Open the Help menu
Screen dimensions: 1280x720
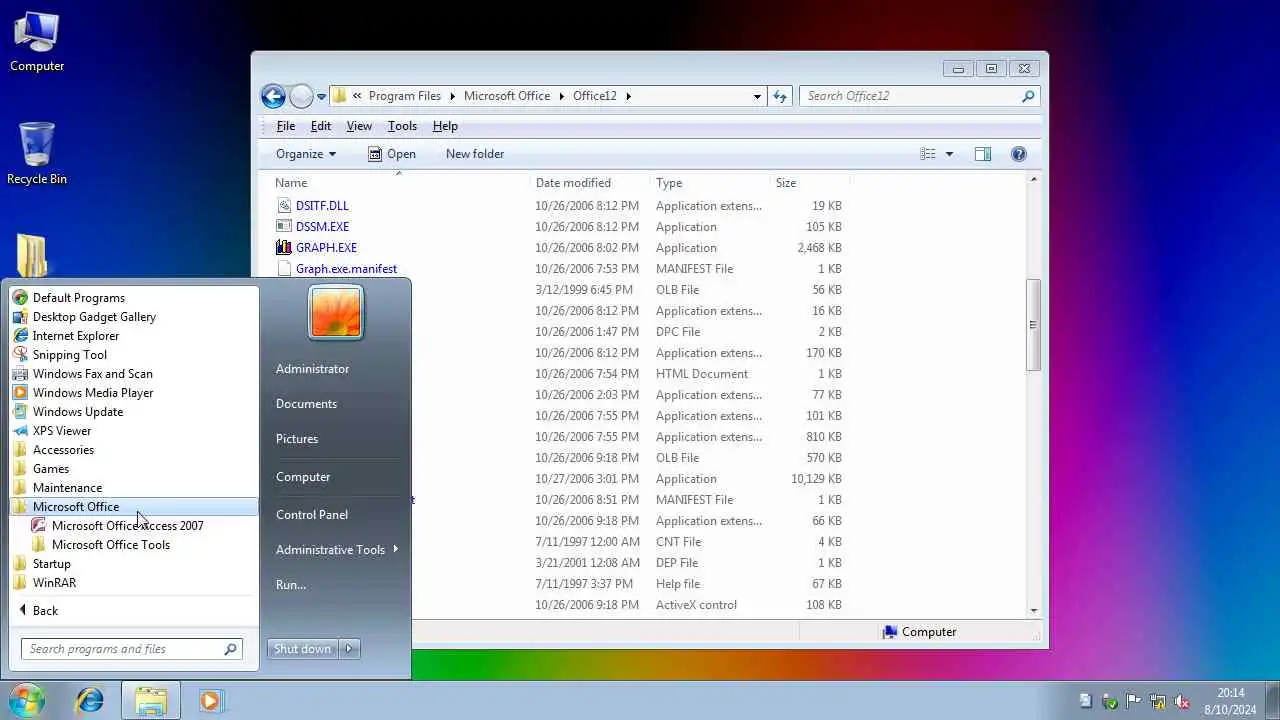(445, 126)
